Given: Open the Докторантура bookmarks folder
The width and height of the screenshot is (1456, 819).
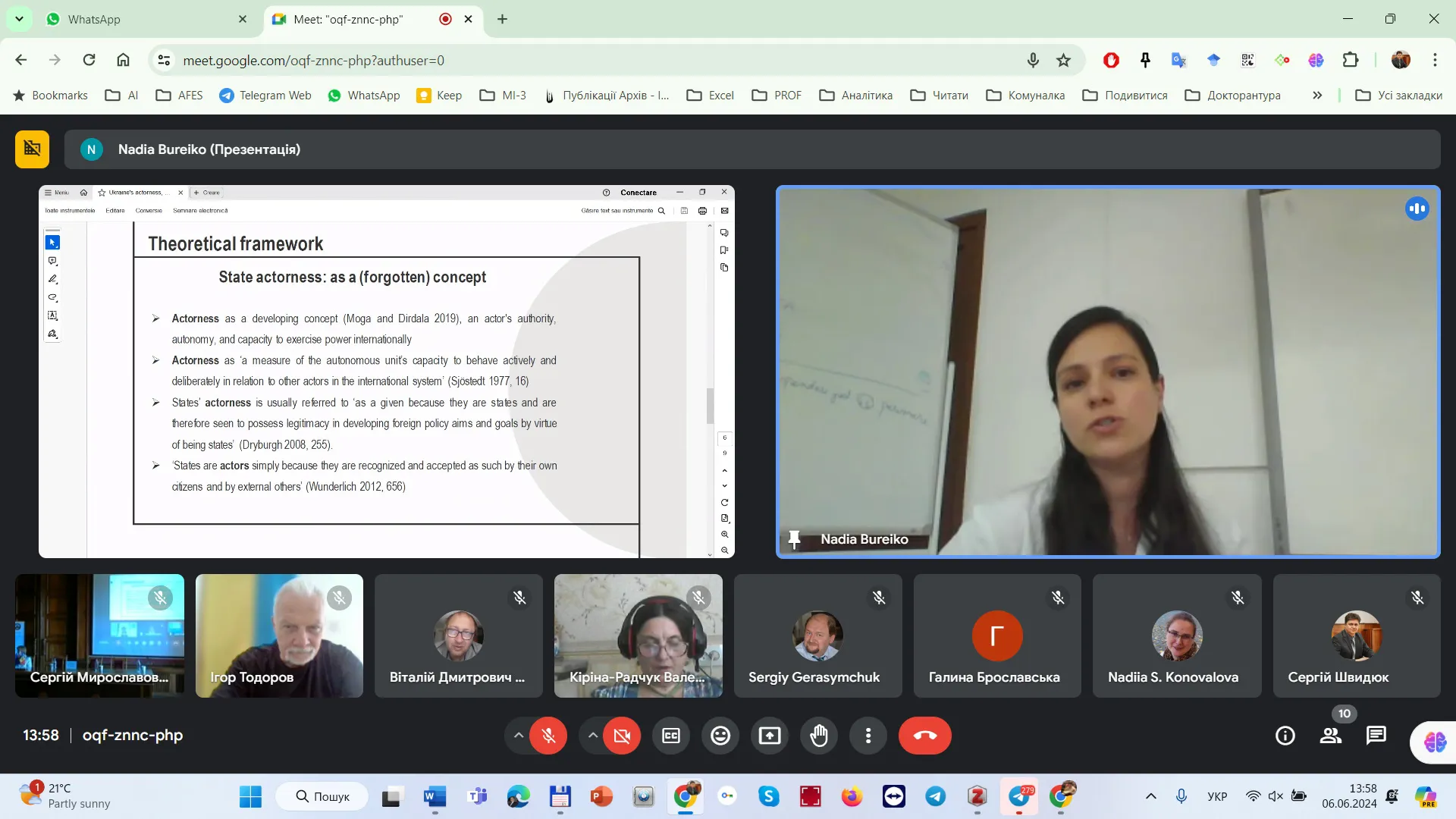Looking at the screenshot, I should coord(1233,96).
